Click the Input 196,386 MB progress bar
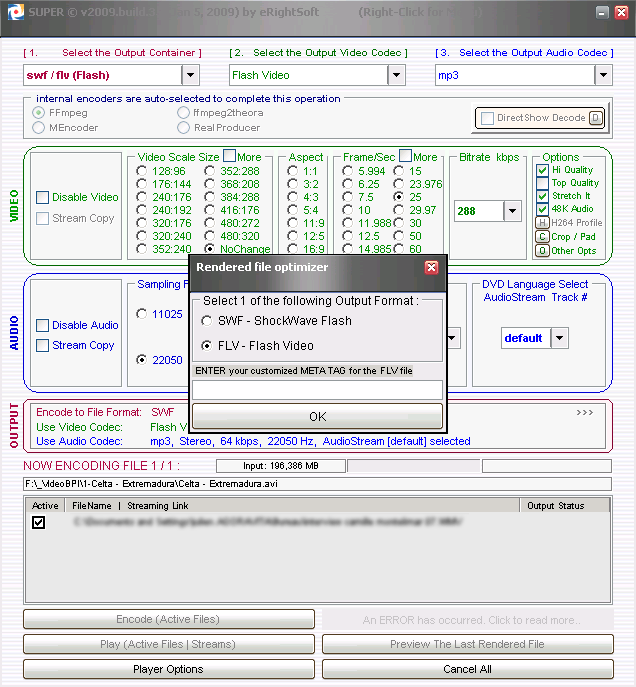 281,466
